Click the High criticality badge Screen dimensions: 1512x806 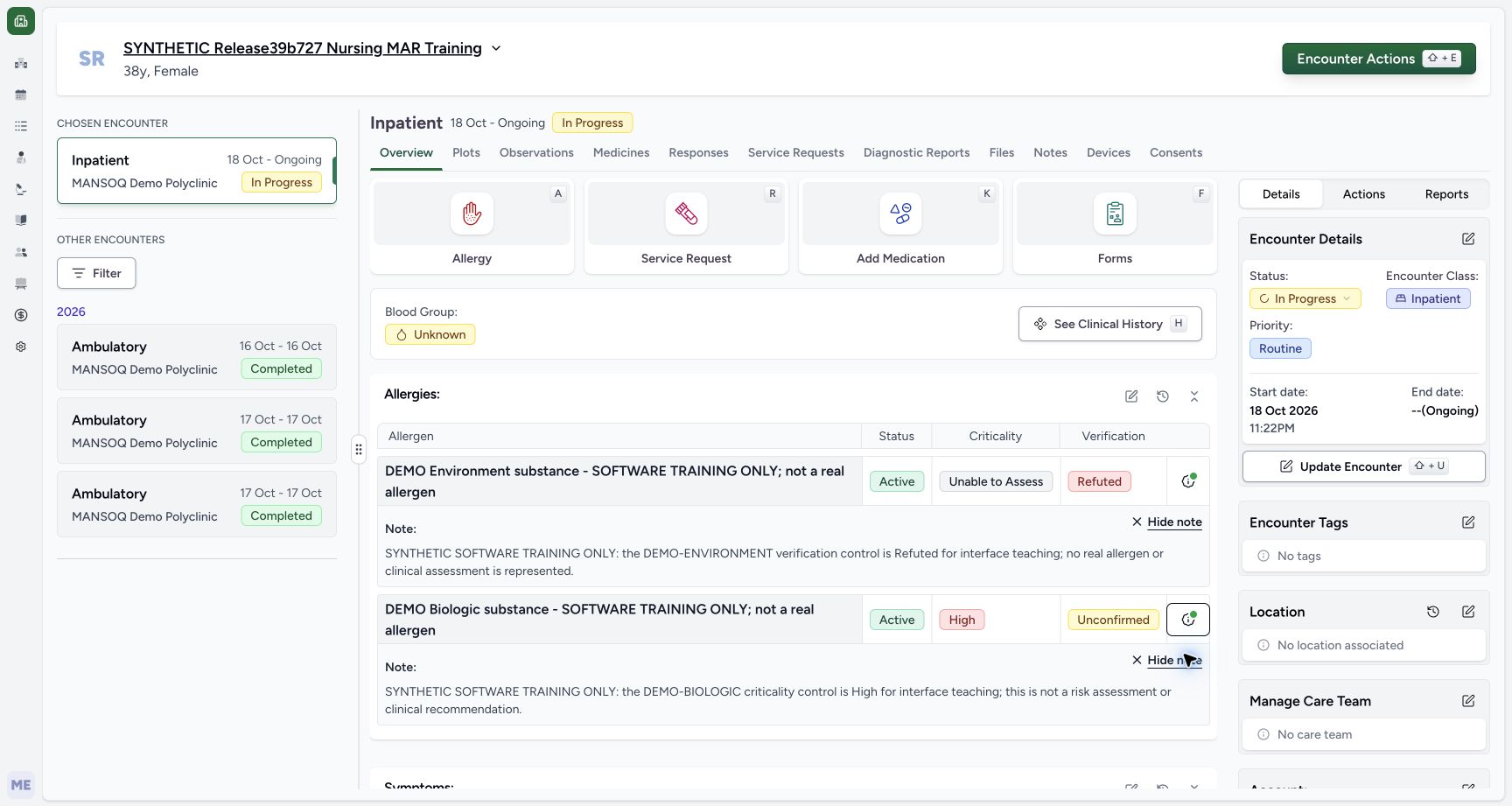[x=962, y=620]
